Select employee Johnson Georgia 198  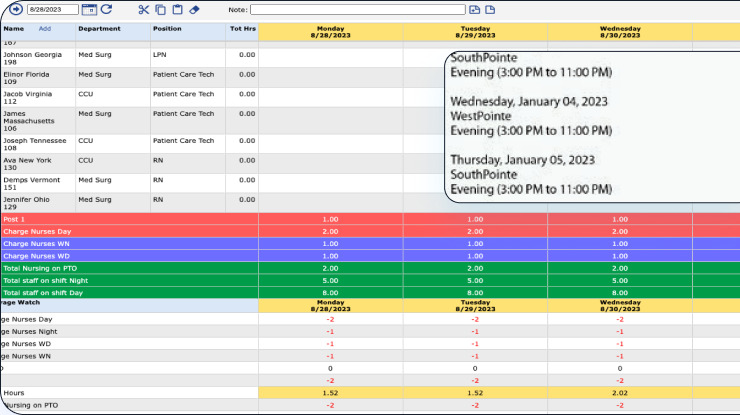[x=33, y=58]
